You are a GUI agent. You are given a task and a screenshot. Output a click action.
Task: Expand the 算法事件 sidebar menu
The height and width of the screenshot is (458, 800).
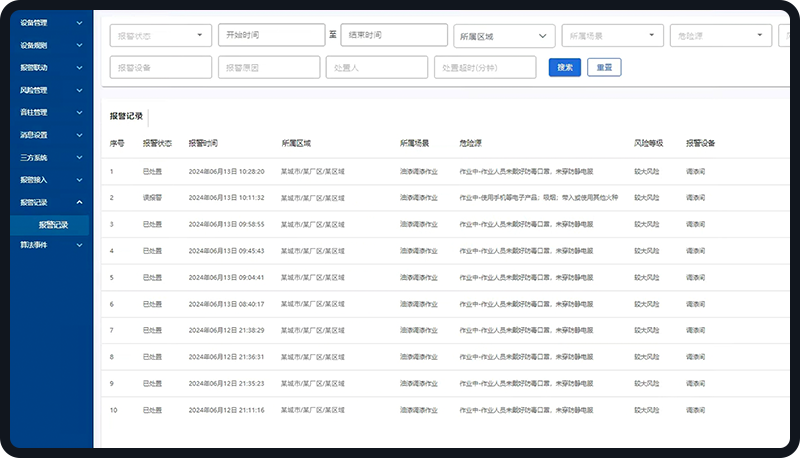[50, 245]
